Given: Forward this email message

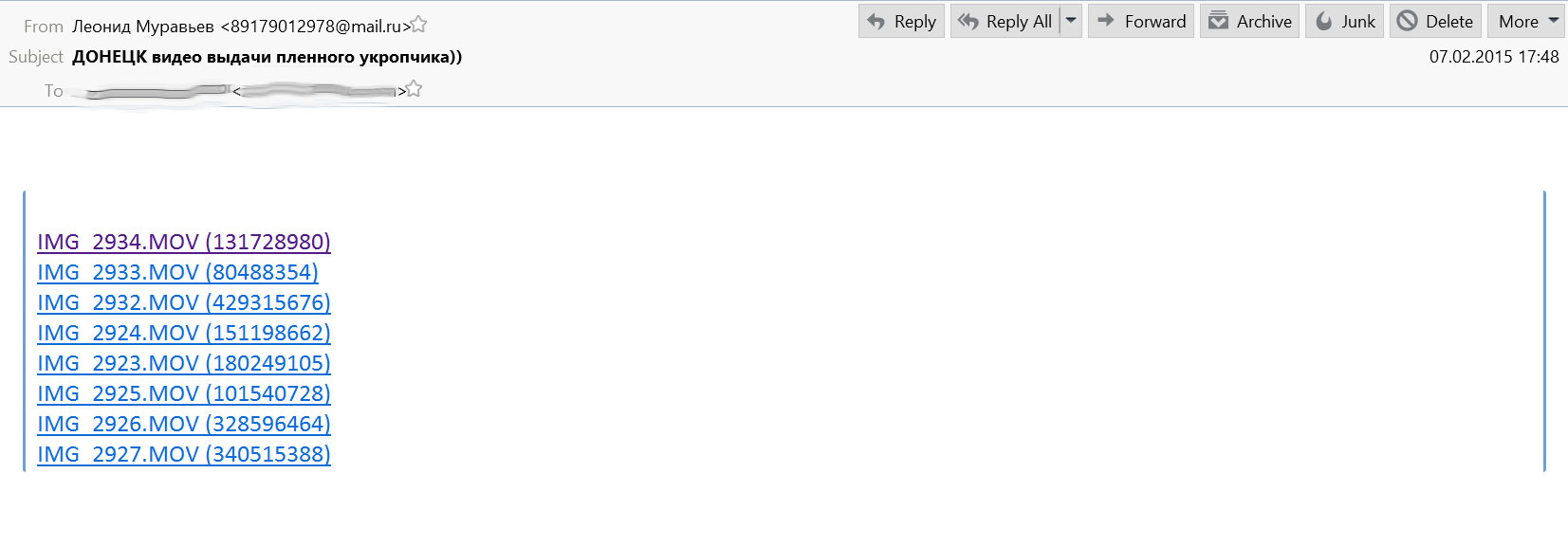Looking at the screenshot, I should (1141, 22).
